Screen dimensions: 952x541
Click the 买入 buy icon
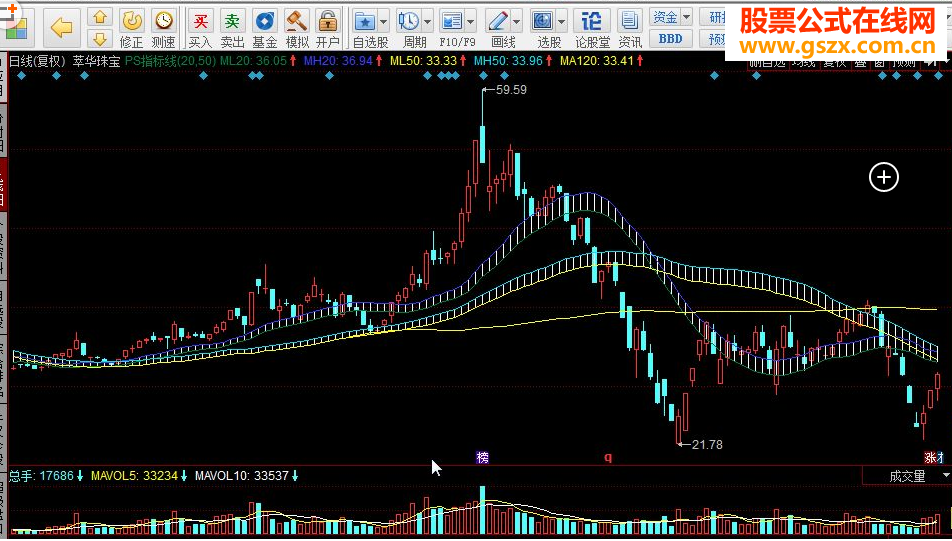tap(200, 29)
